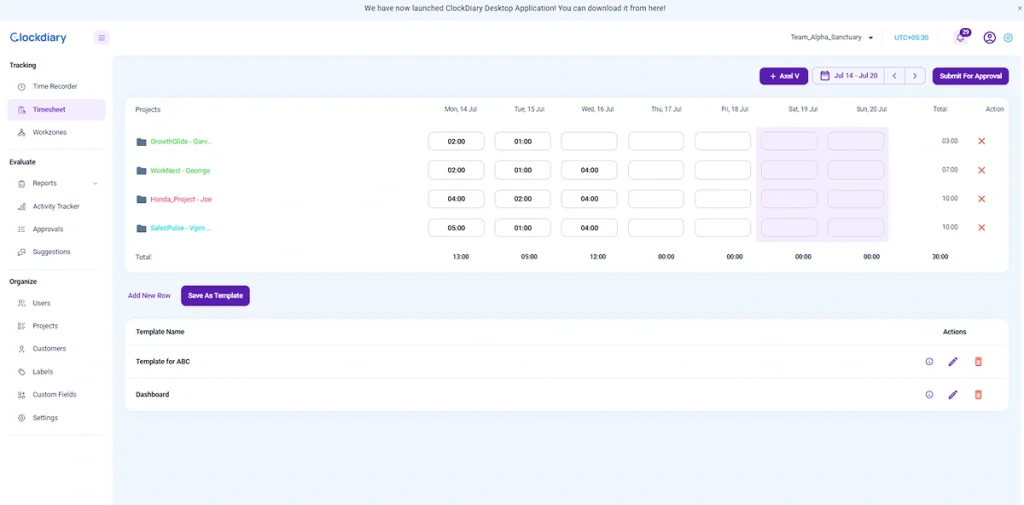Viewport: 1024px width, 505px height.
Task: Open Time Recorder in sidebar
Action: pos(56,86)
